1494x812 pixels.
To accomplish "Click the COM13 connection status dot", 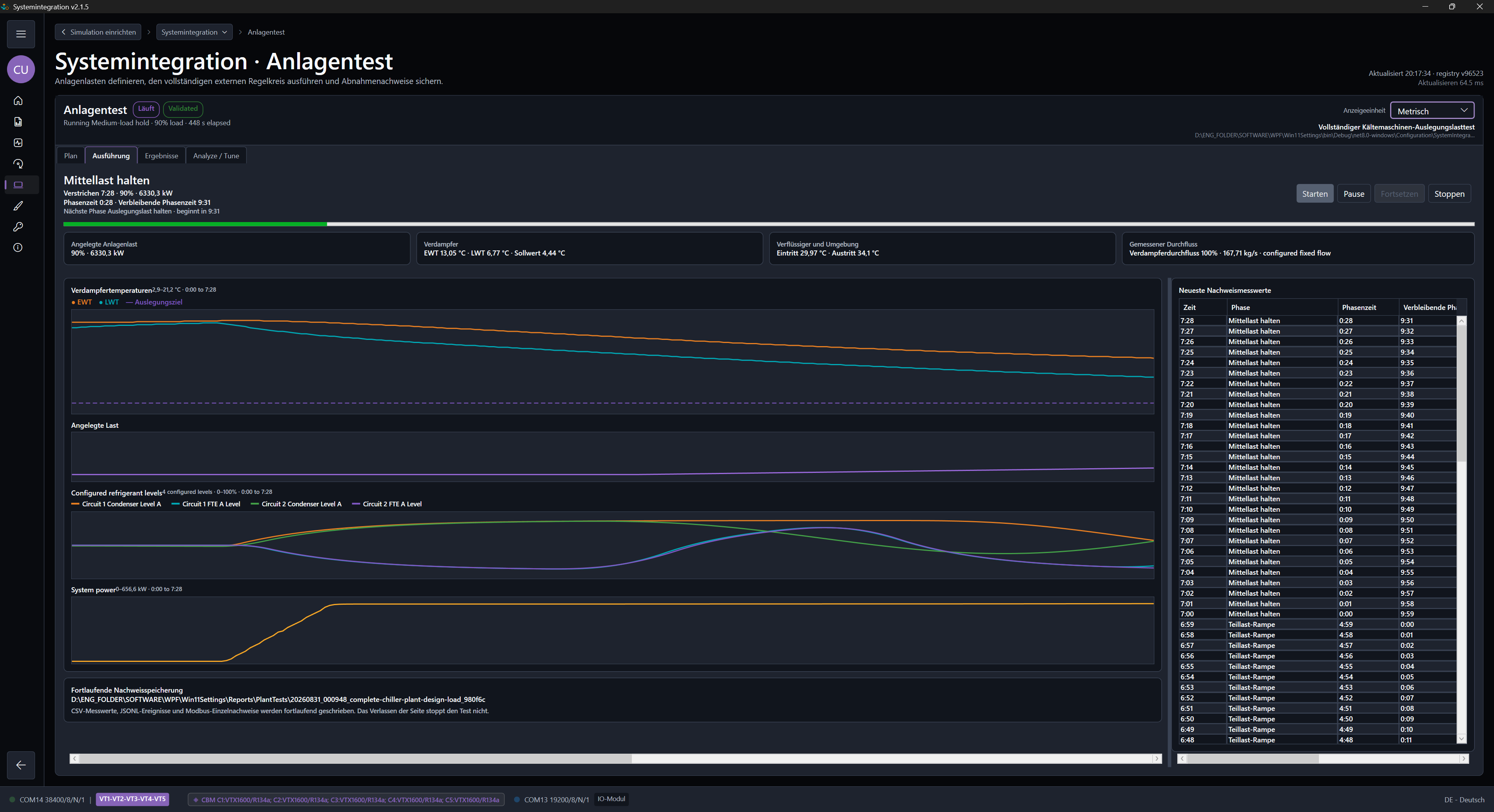I will (x=517, y=800).
